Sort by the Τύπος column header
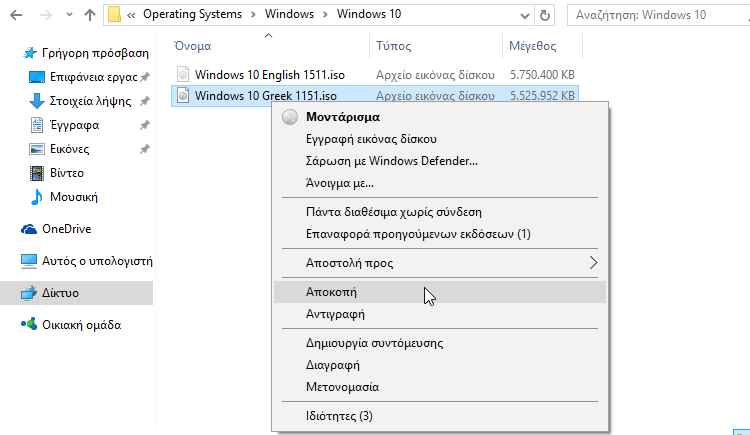The width and height of the screenshot is (750, 435). pyautogui.click(x=393, y=46)
